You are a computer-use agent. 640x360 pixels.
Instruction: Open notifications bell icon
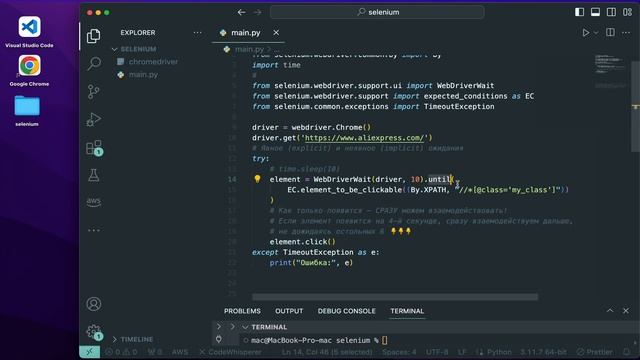[627, 352]
